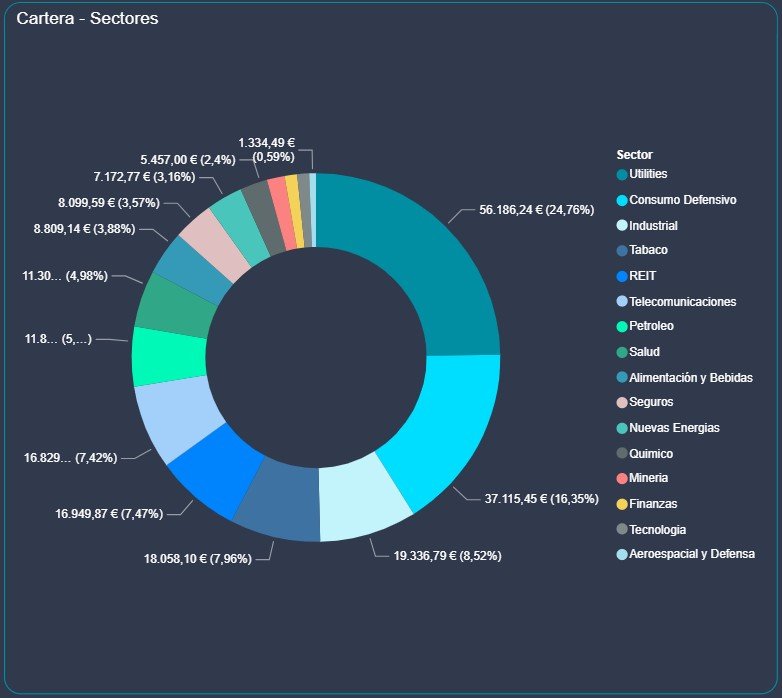Click the Cartera - Sectores chart title
Screen dimensions: 782x698
point(87,19)
